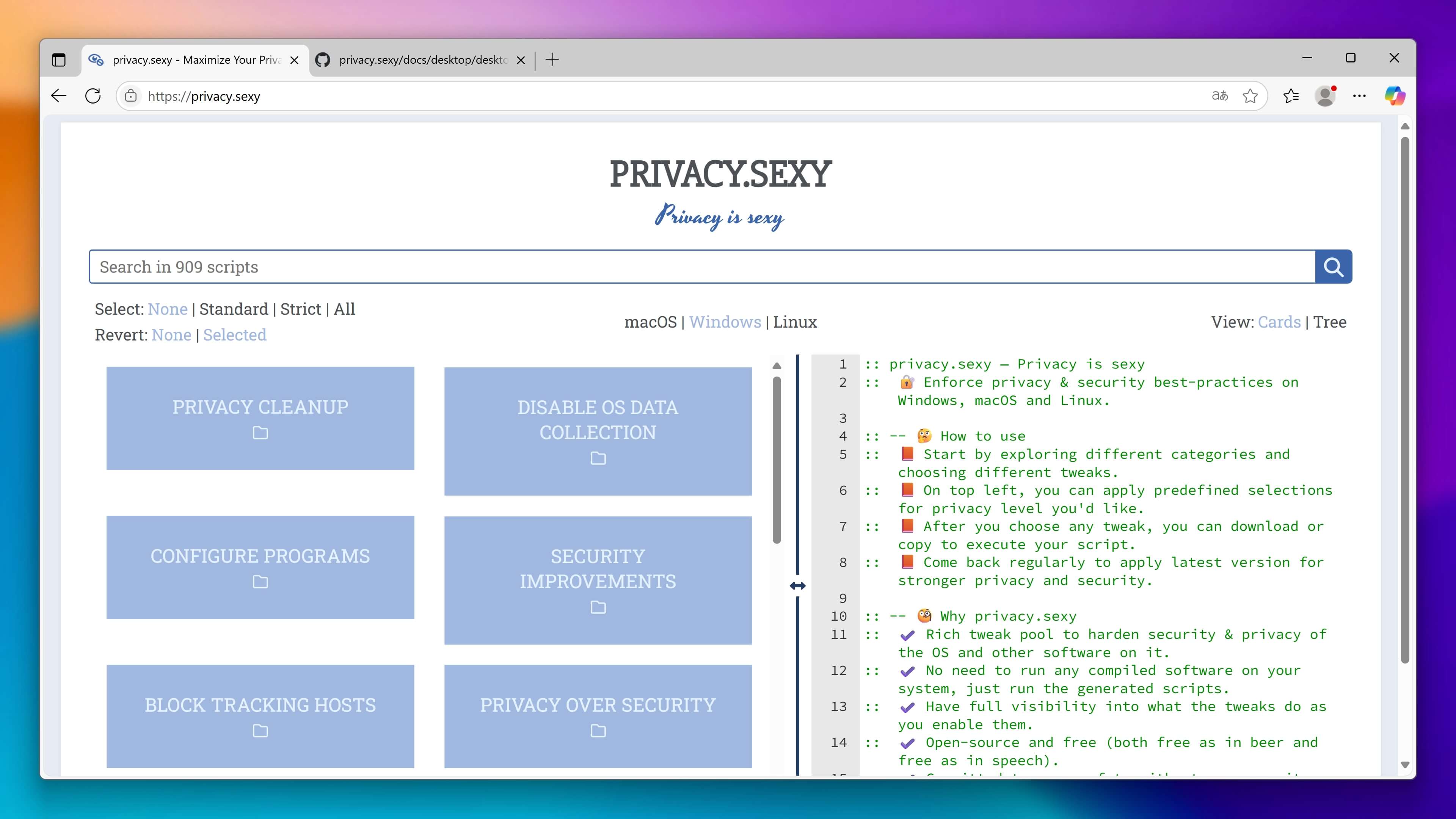This screenshot has height=819, width=1456.
Task: Click 'Privacy is sexy' cursive tagline
Action: tap(720, 217)
